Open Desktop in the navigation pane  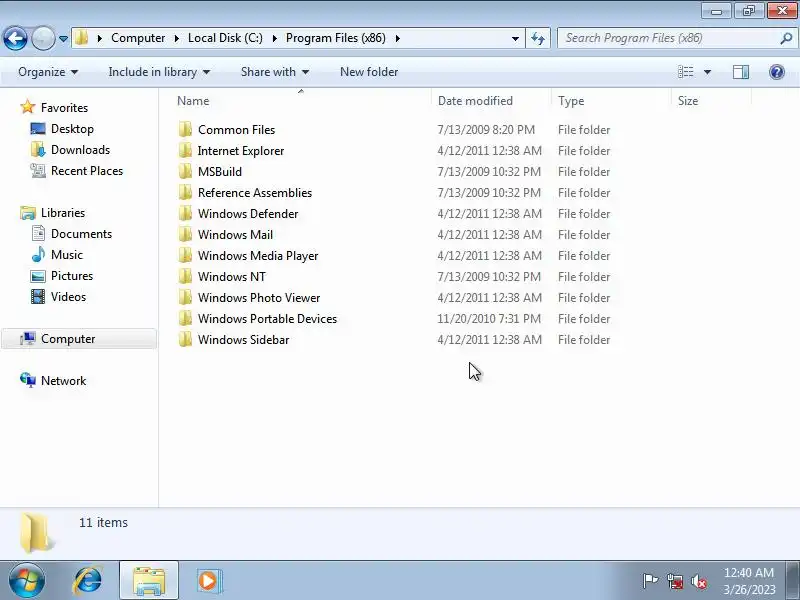click(x=72, y=129)
